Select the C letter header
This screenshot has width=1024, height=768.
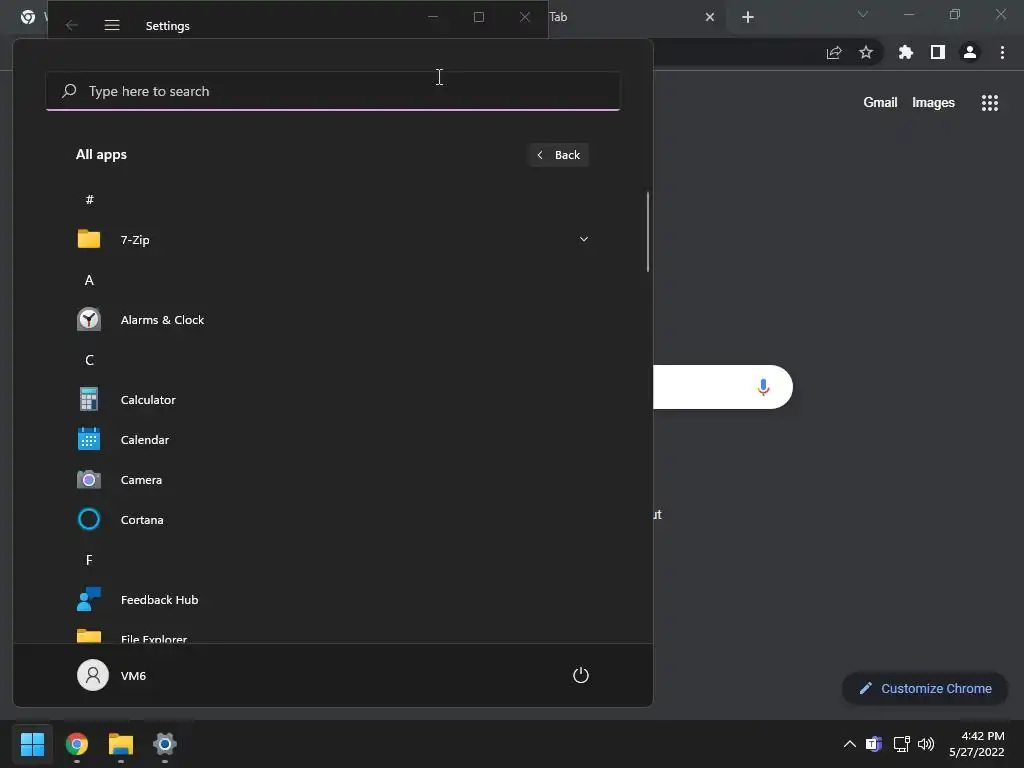coord(89,360)
